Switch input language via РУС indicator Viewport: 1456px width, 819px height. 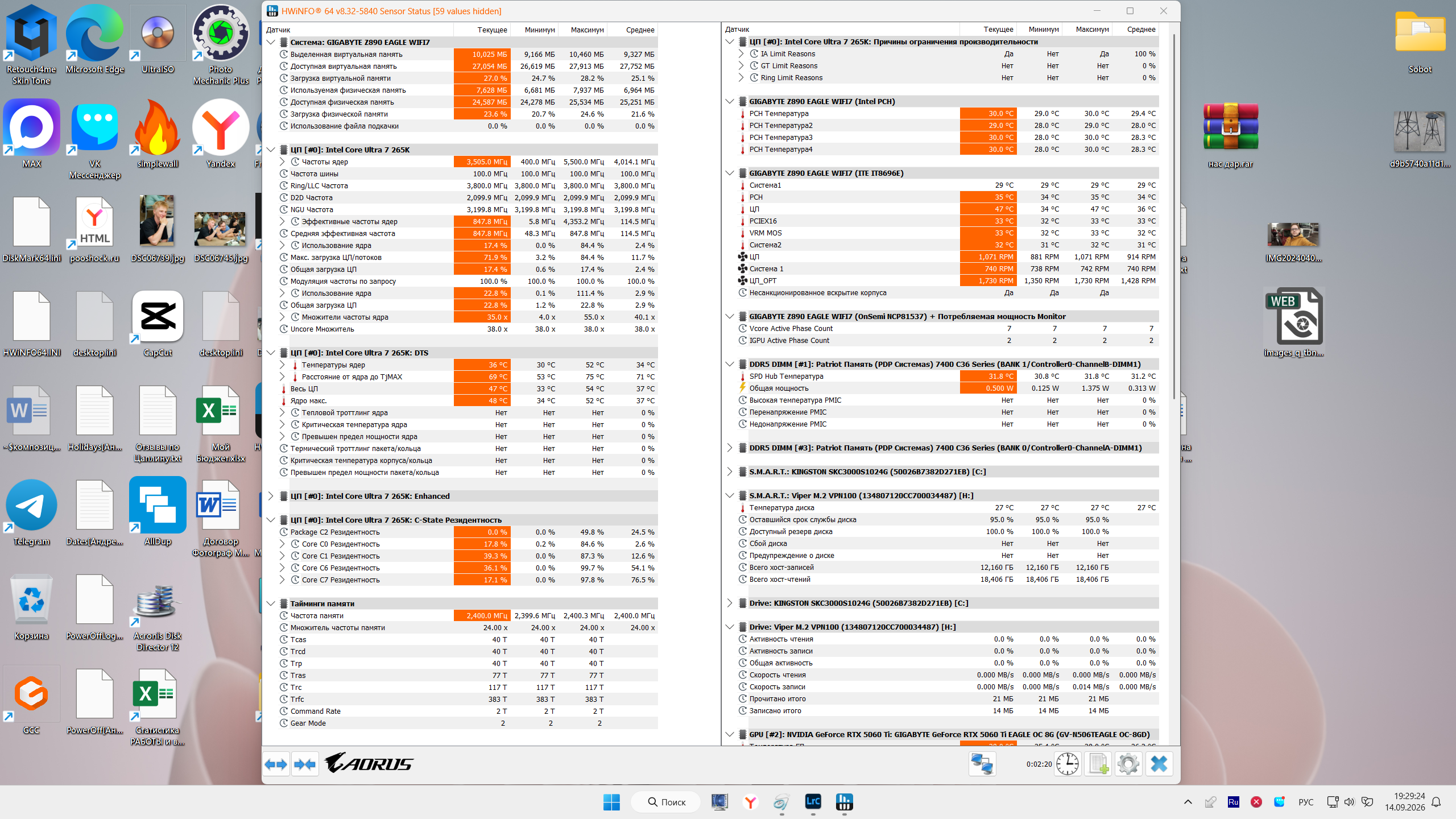pos(1306,802)
